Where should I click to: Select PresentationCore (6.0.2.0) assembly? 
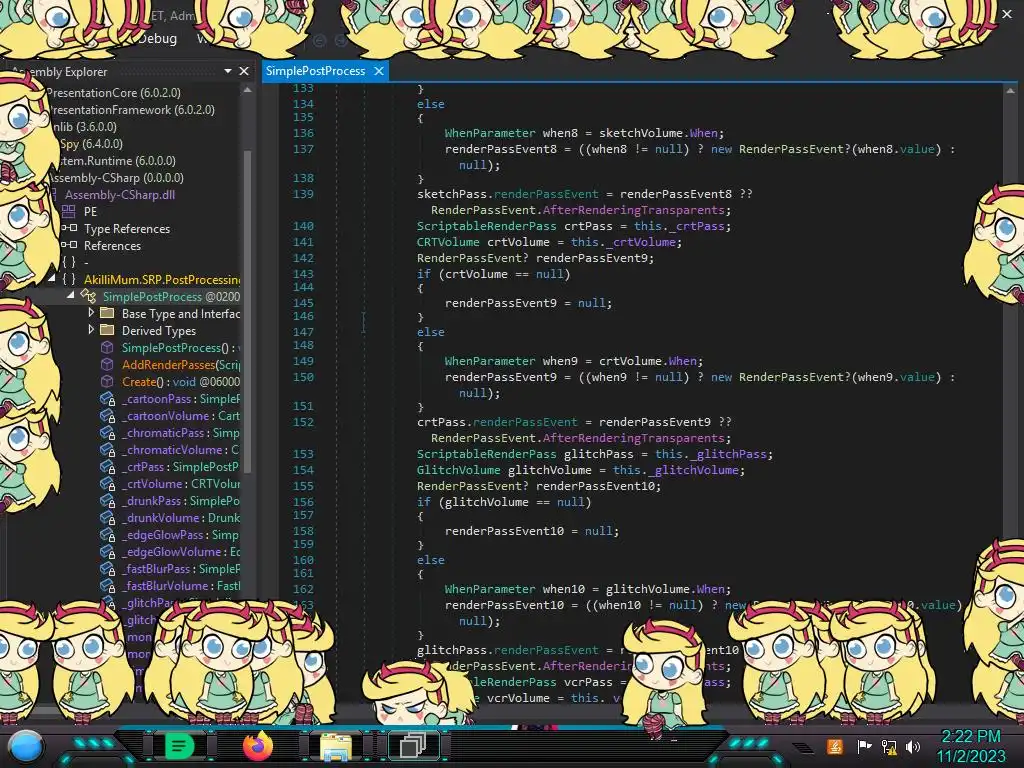point(112,93)
